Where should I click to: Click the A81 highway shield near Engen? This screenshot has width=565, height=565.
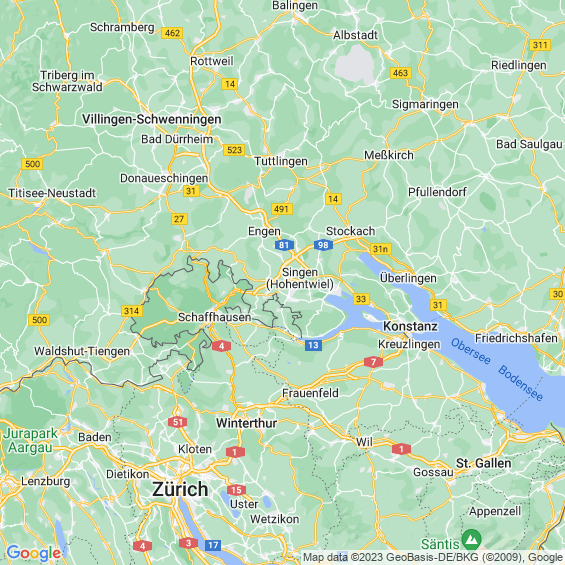coord(284,245)
